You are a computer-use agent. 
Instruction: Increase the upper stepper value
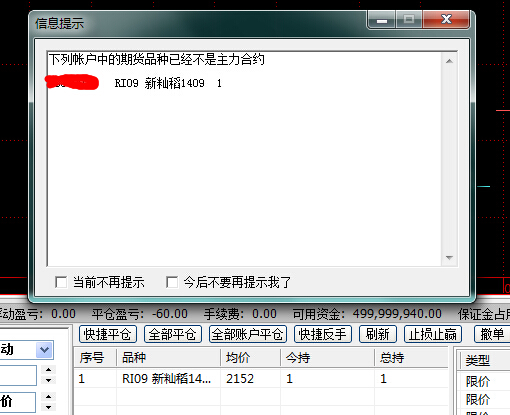click(x=49, y=369)
